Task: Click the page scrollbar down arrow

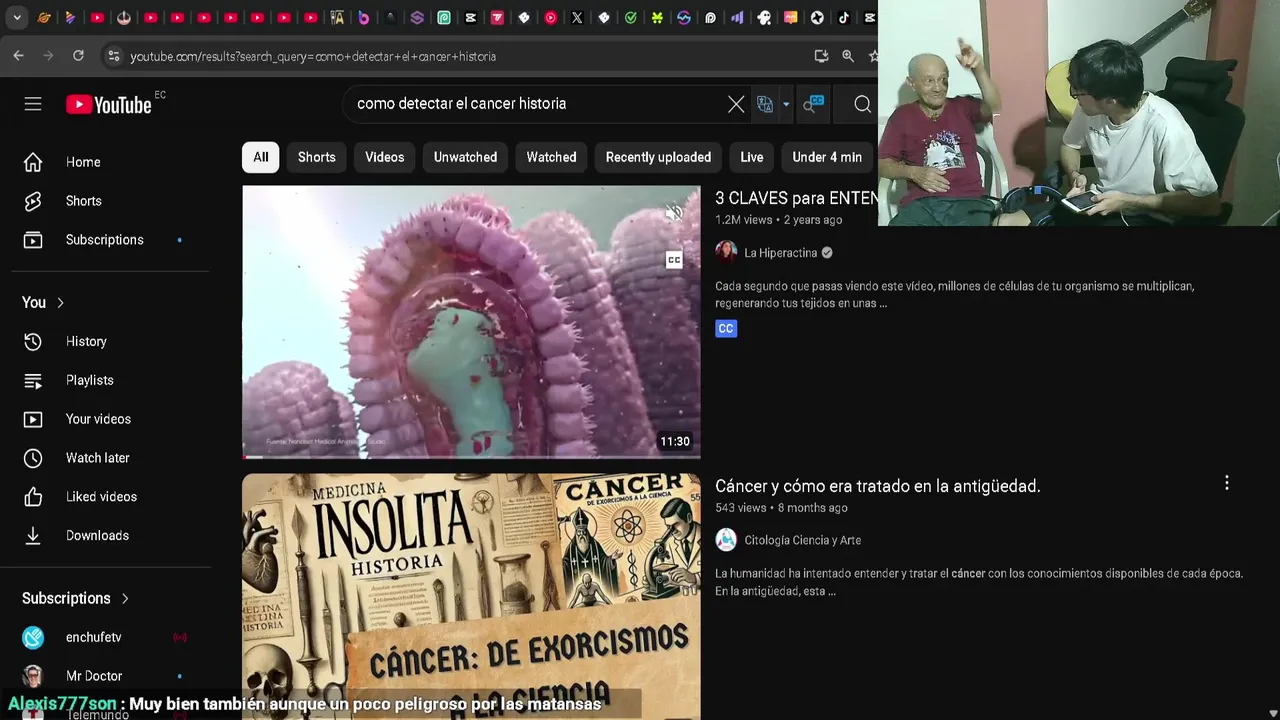Action: pyautogui.click(x=1272, y=713)
